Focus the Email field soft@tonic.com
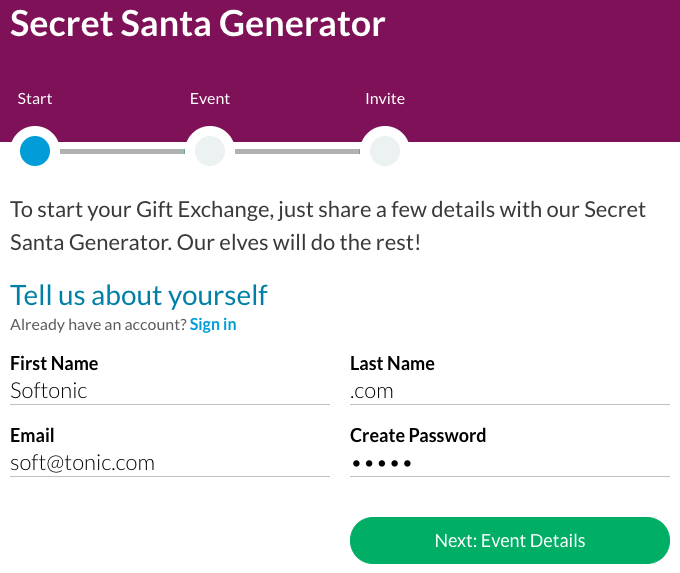Image resolution: width=680 pixels, height=573 pixels. (x=169, y=463)
